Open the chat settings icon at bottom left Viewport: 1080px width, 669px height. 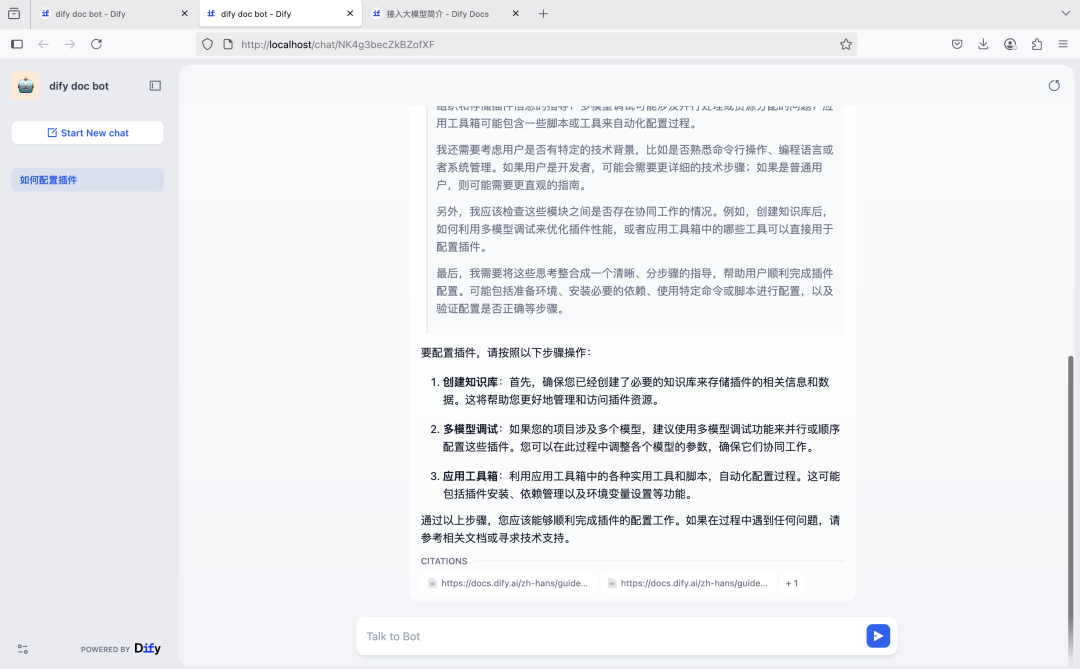22,649
